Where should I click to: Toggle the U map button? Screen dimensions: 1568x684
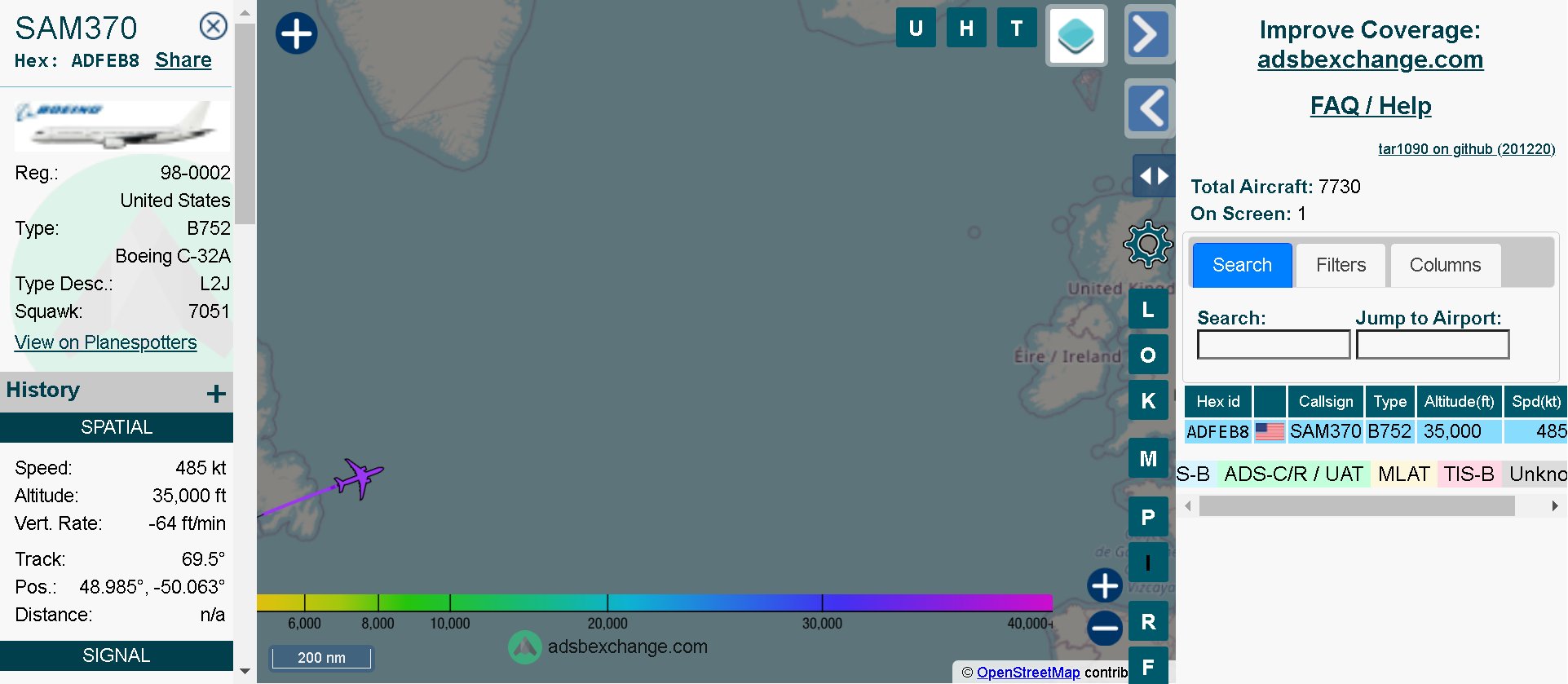tap(916, 28)
